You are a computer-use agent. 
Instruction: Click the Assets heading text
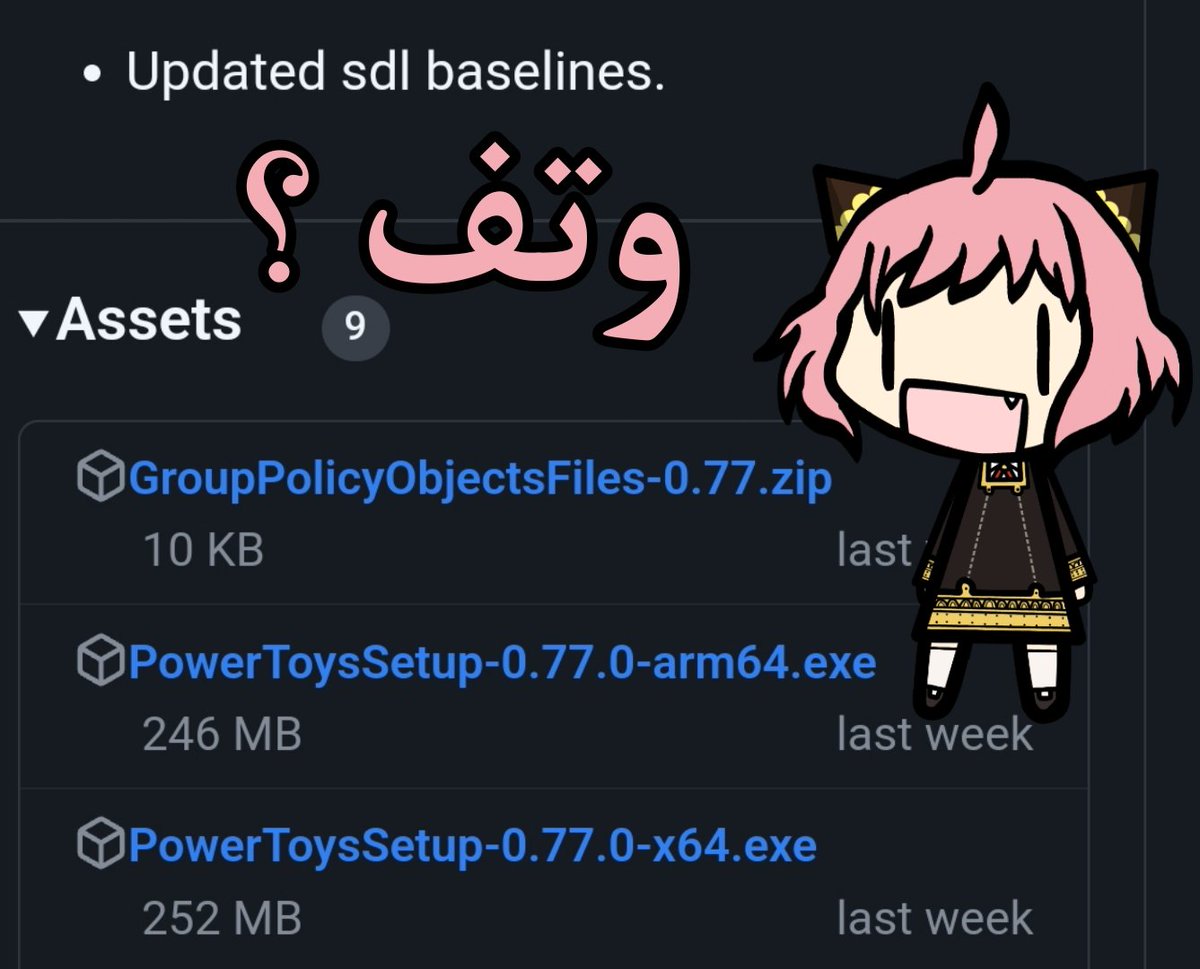[149, 321]
